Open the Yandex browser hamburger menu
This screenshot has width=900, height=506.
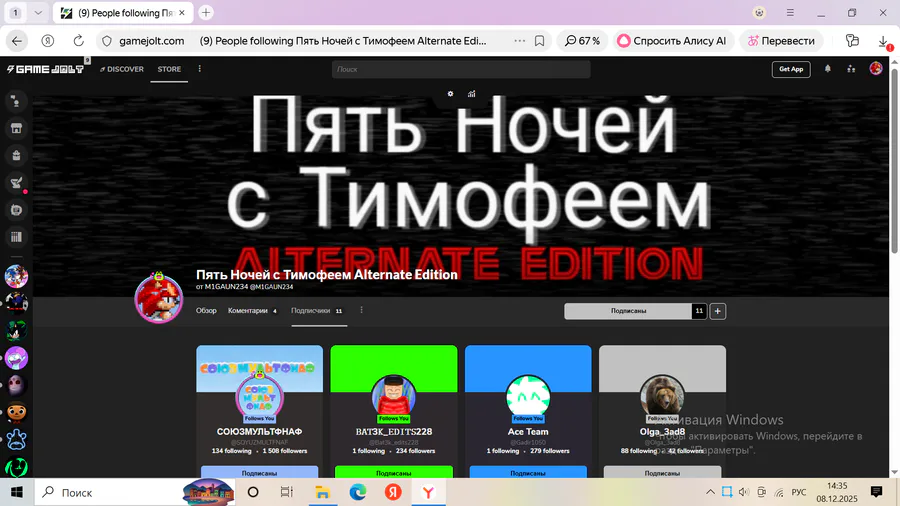[x=790, y=13]
